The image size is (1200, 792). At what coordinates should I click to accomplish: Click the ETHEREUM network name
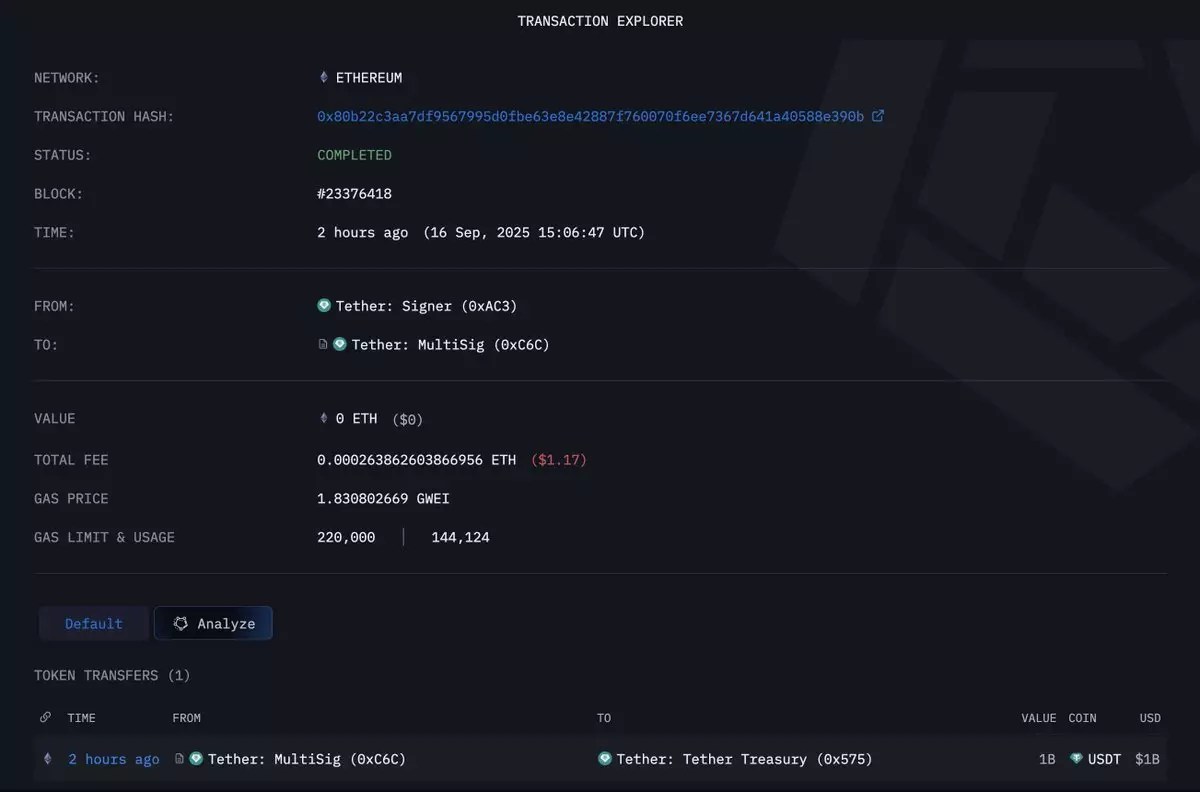click(369, 77)
